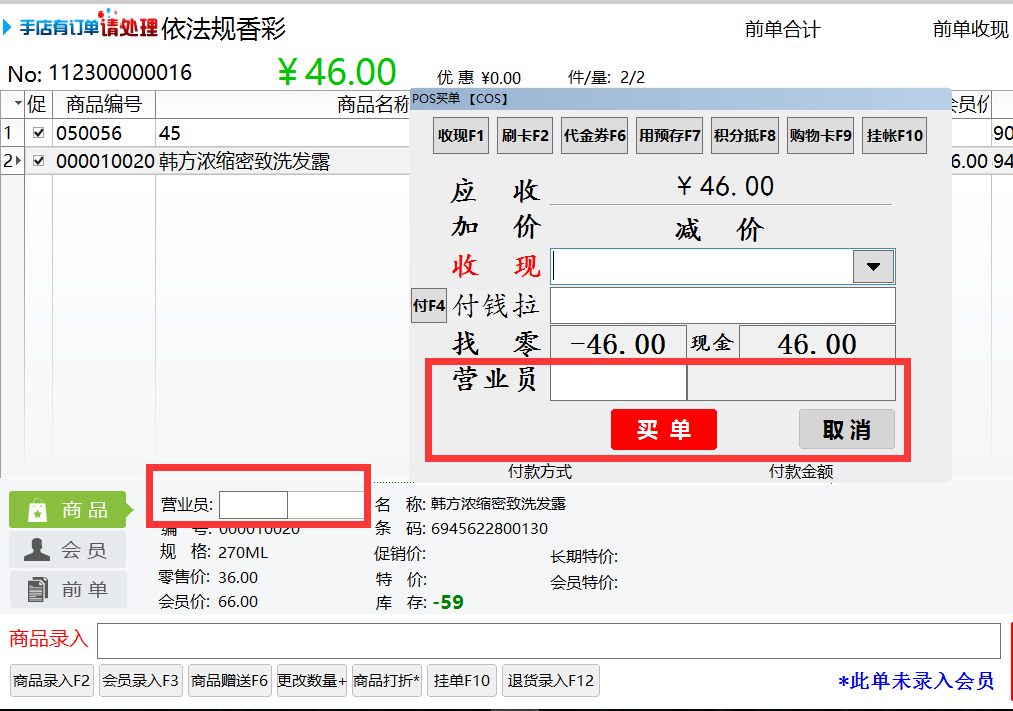1013x711 pixels.
Task: Click the 商品编号 column header
Action: point(103,105)
